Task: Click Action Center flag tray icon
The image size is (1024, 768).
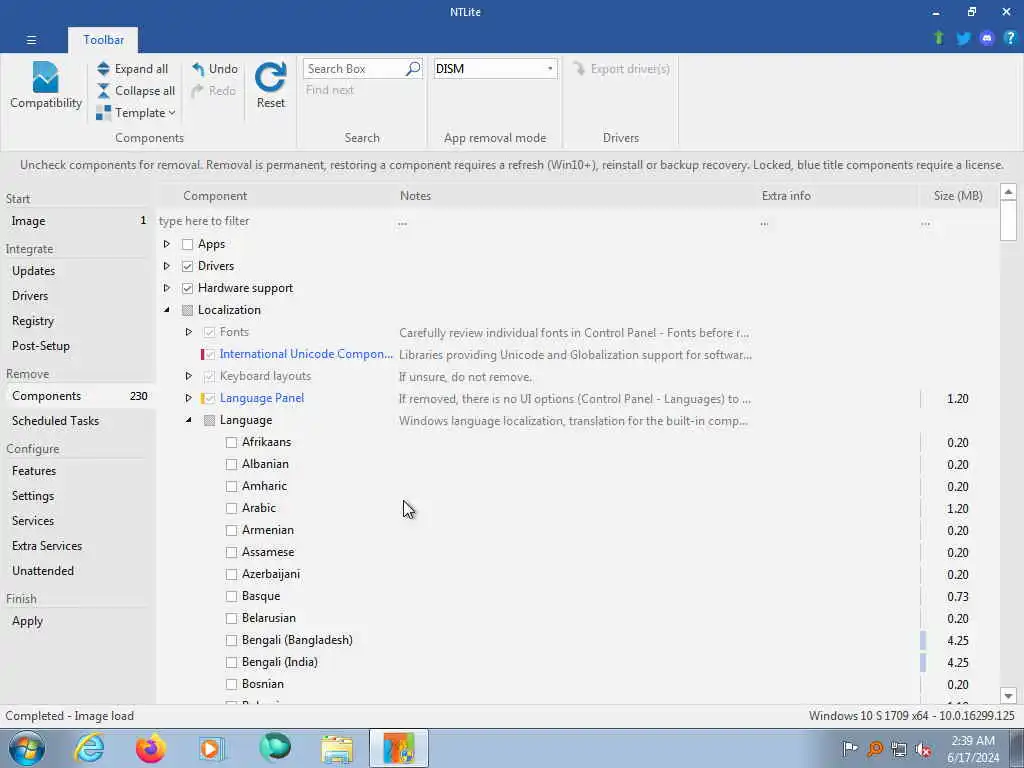Action: (x=850, y=748)
